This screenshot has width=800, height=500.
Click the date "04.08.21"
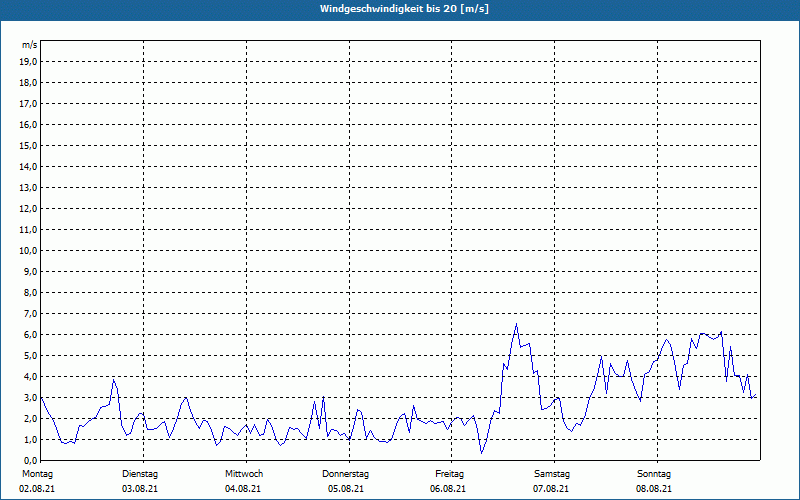[x=243, y=489]
